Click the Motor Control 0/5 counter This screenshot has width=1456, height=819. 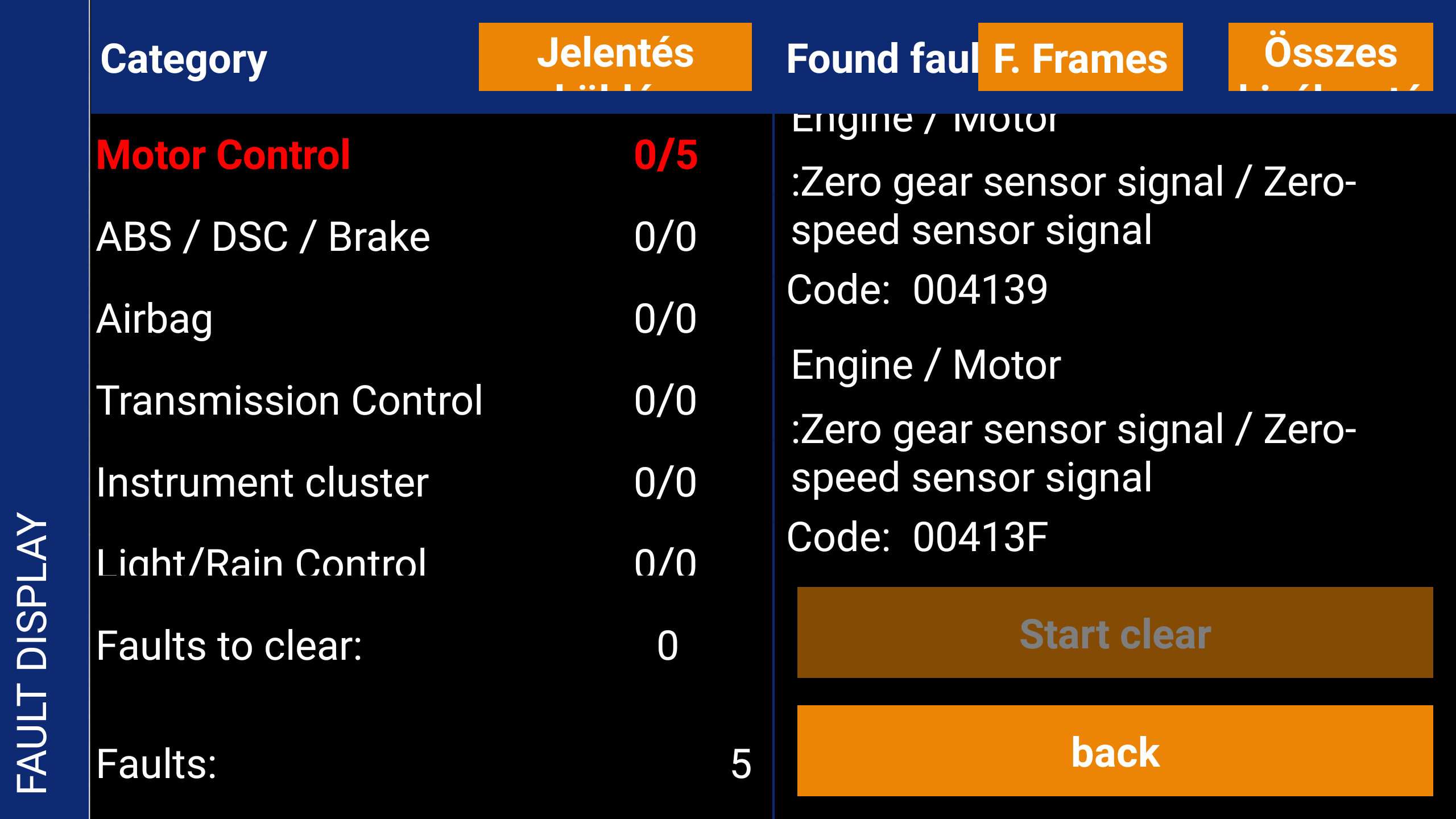coord(665,155)
